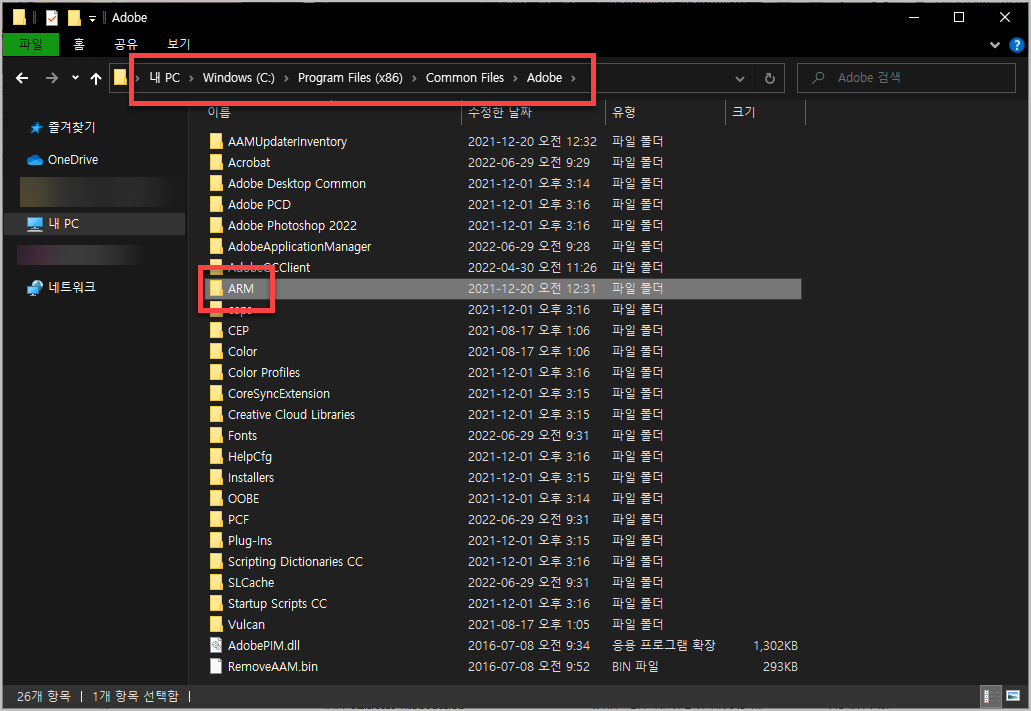
Task: Click the Color Profiles folder icon
Action: (x=216, y=373)
